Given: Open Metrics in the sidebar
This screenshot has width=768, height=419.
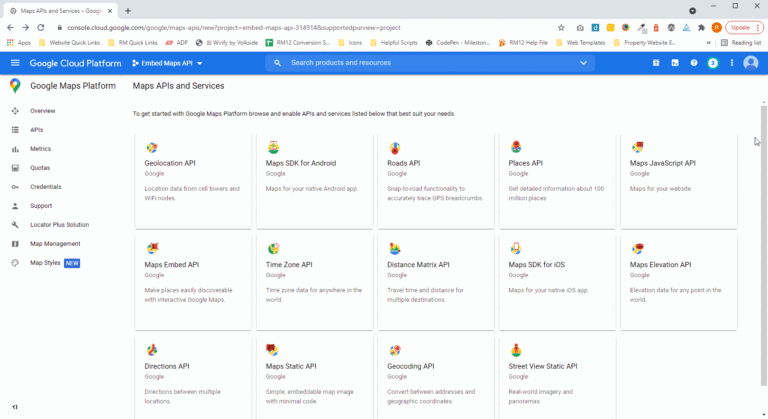Looking at the screenshot, I should pos(41,149).
